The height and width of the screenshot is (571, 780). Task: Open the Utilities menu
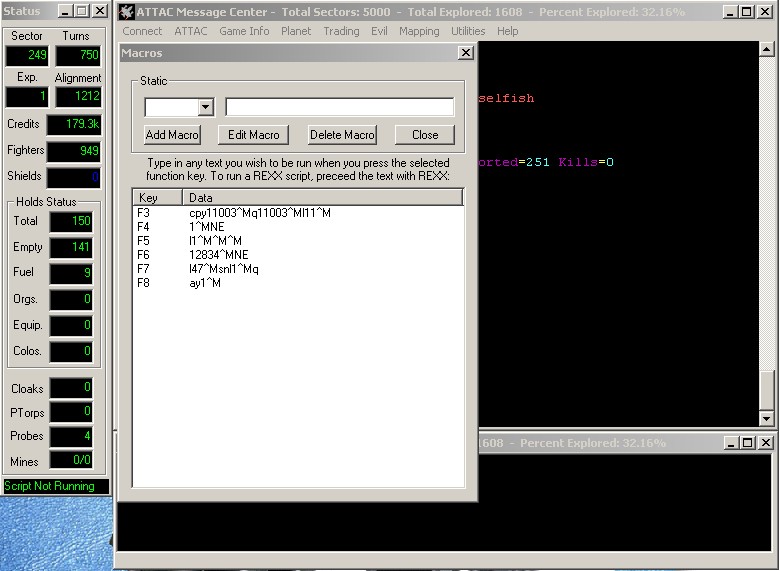coord(468,31)
